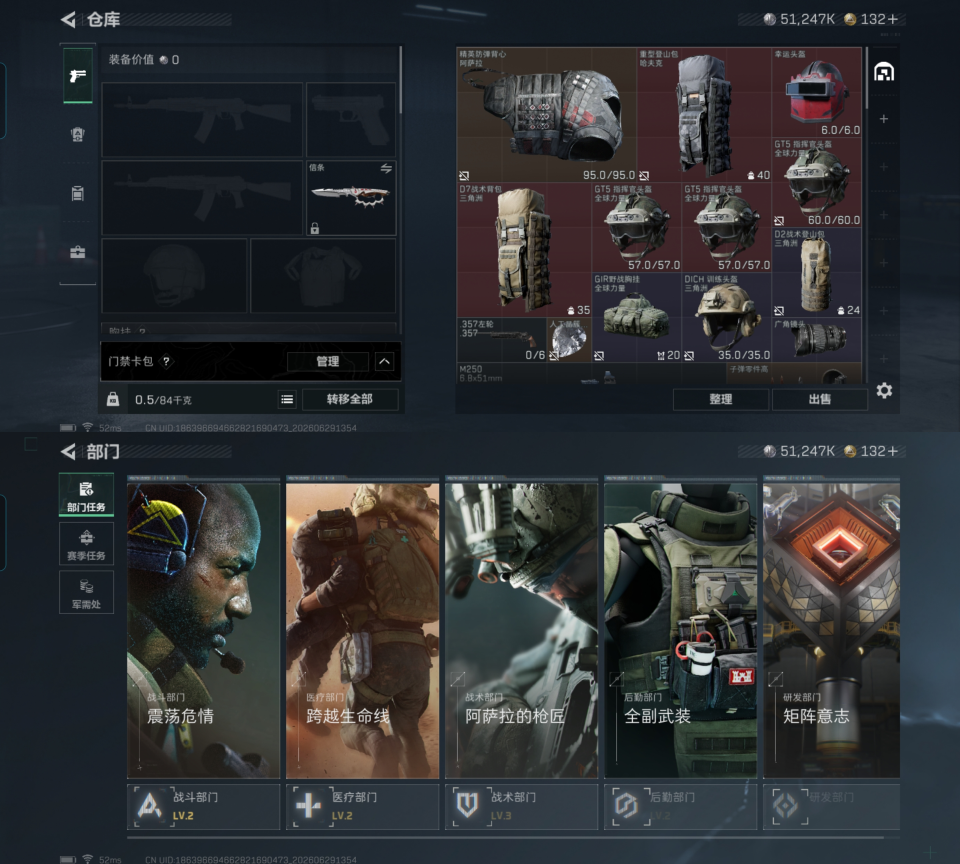960x864 pixels.
Task: Click the 整理 button
Action: click(x=721, y=399)
